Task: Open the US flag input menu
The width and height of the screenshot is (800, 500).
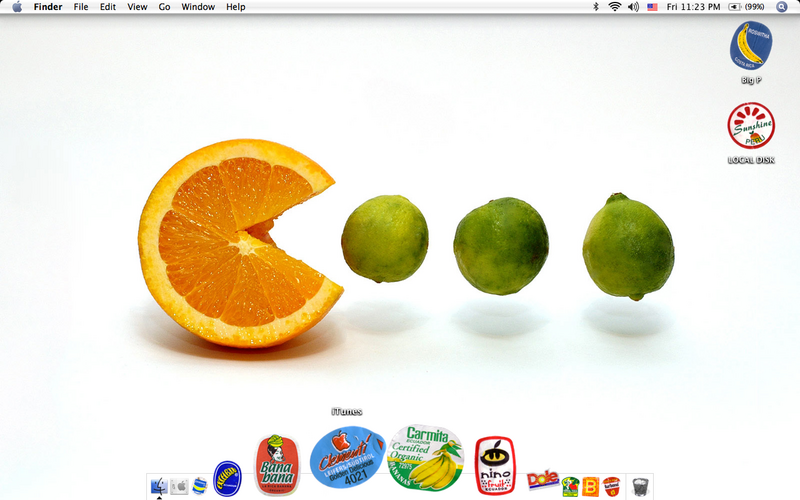Action: pyautogui.click(x=652, y=7)
